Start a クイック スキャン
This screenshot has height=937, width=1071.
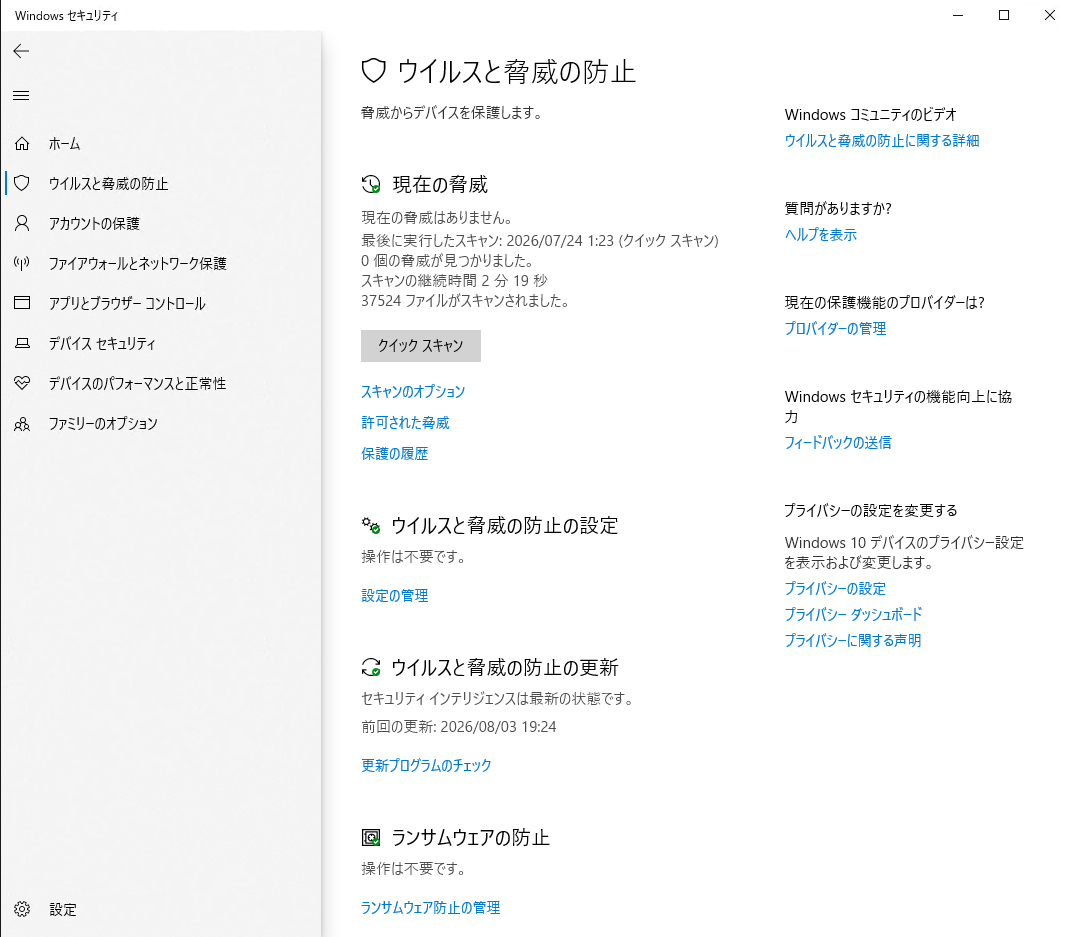click(x=421, y=346)
